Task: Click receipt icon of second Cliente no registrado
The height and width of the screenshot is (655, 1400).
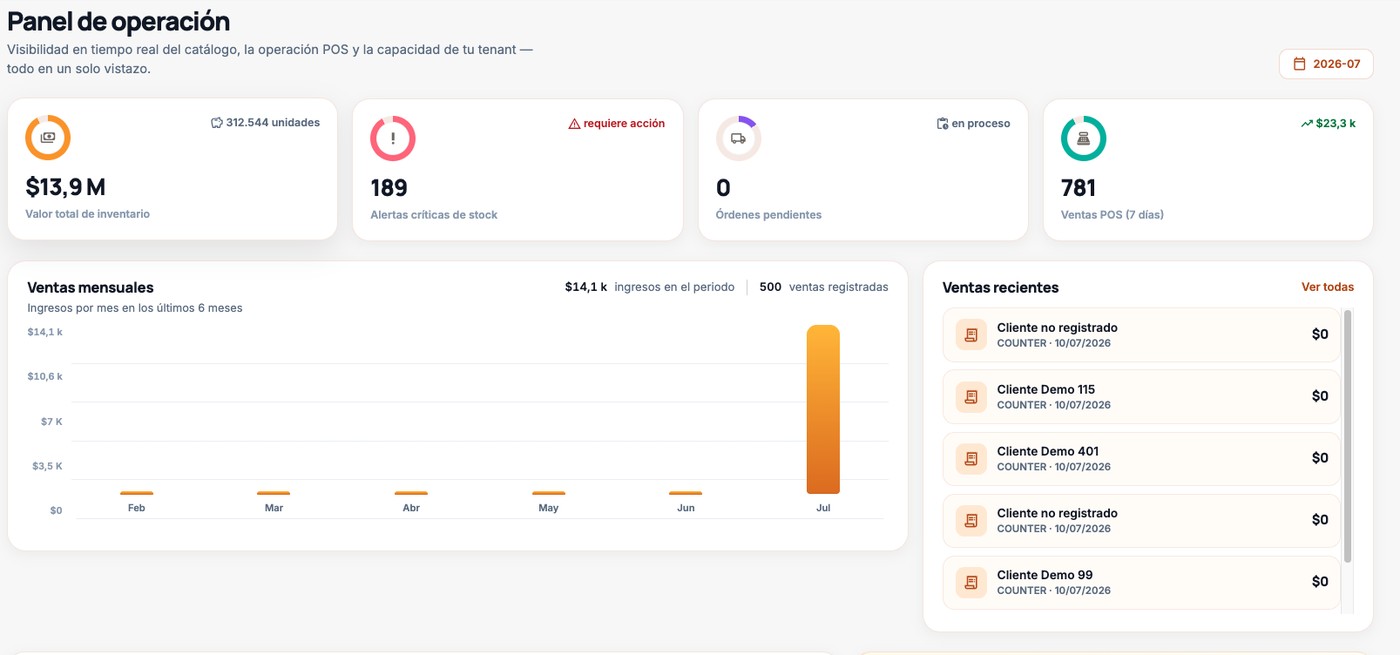Action: (x=971, y=520)
